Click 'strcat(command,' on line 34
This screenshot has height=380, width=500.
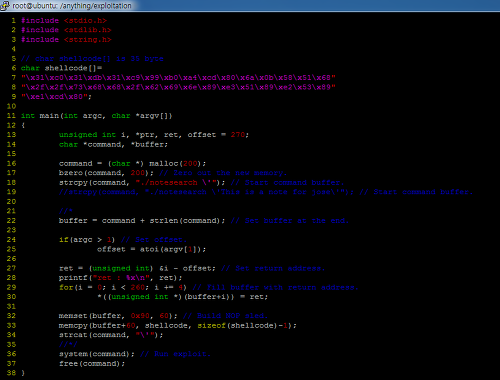click(95, 335)
